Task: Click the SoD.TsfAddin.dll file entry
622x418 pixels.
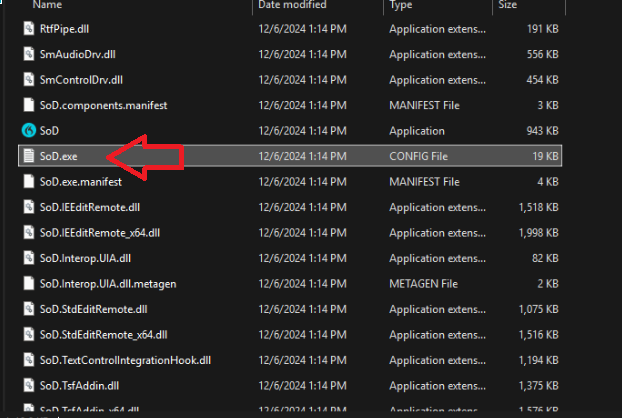Action: [x=79, y=385]
